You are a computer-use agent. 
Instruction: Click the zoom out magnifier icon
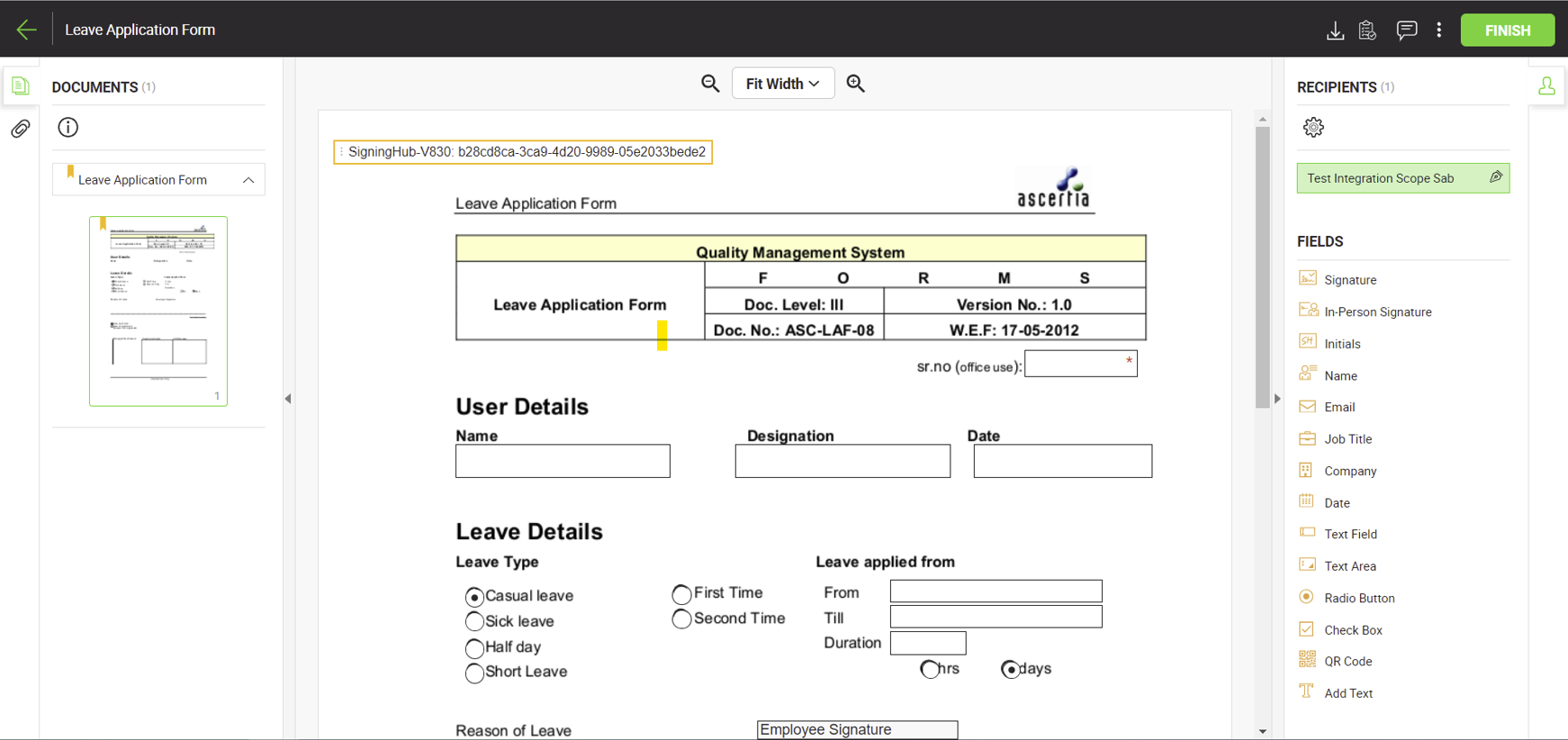(710, 84)
